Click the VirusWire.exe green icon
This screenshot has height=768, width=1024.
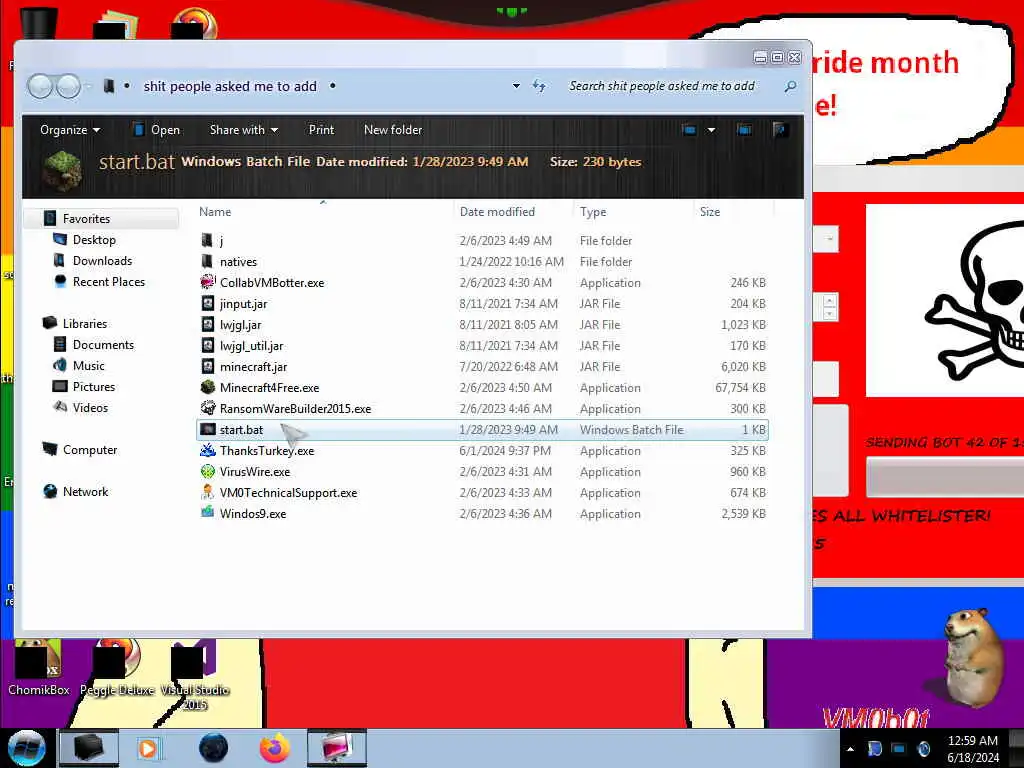pyautogui.click(x=208, y=472)
